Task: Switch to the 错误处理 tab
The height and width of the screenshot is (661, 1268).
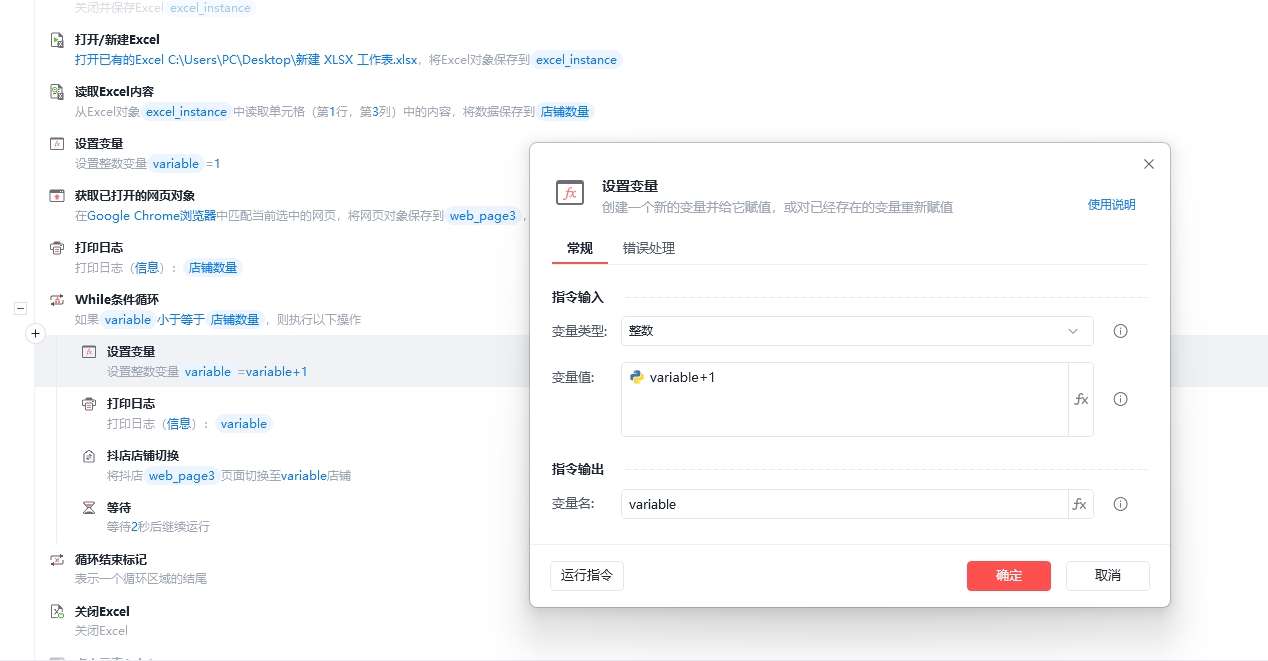Action: 649,248
